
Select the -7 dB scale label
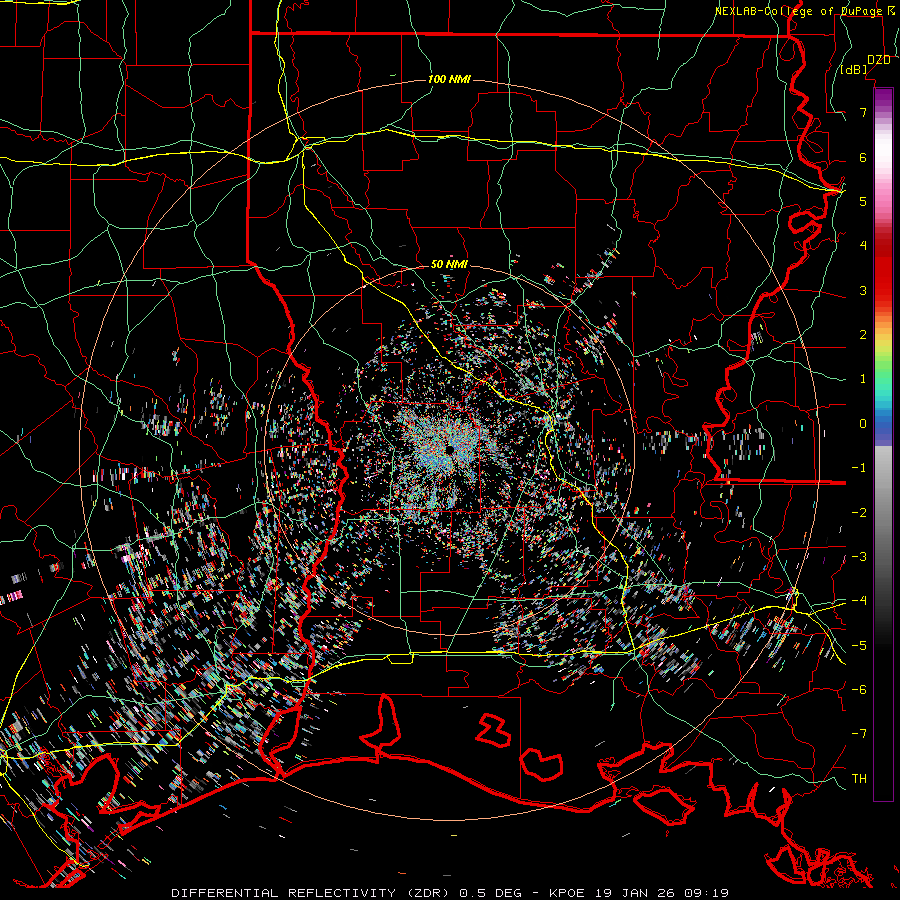859,734
